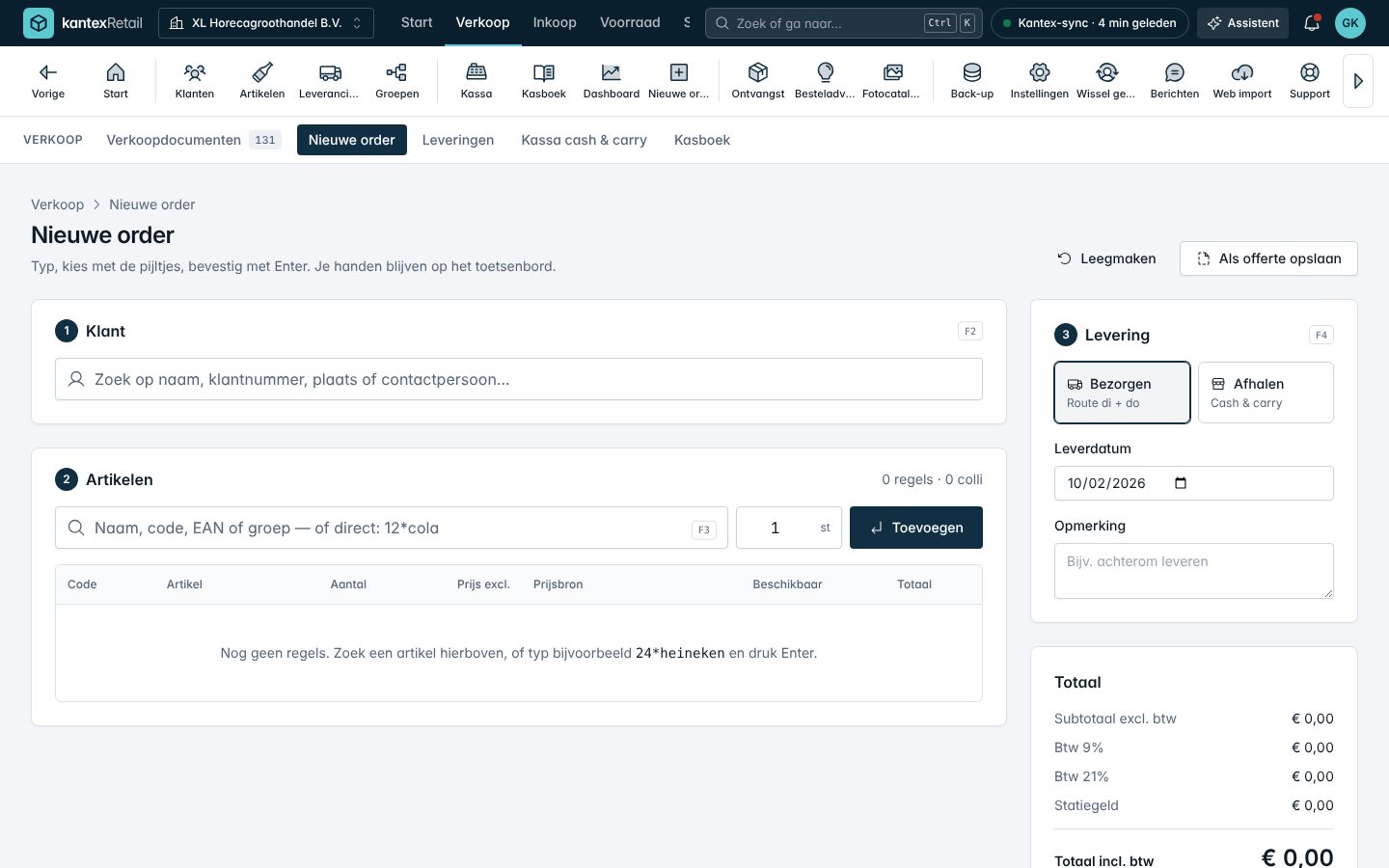This screenshot has height=868, width=1389.
Task: Open the Leverdatum calendar picker
Action: tap(1181, 483)
